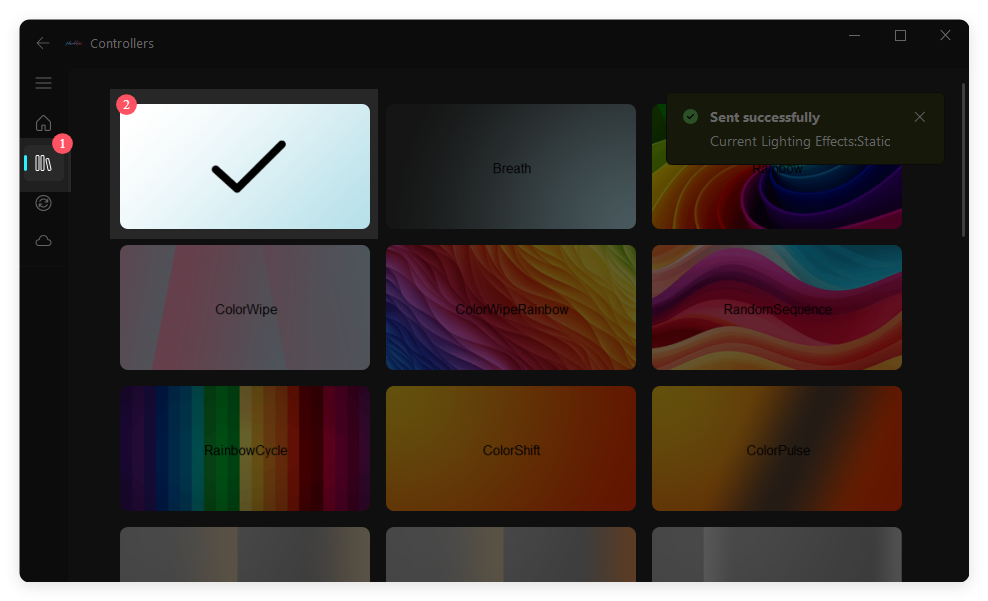
Task: Close the Controllers window
Action: tap(945, 35)
